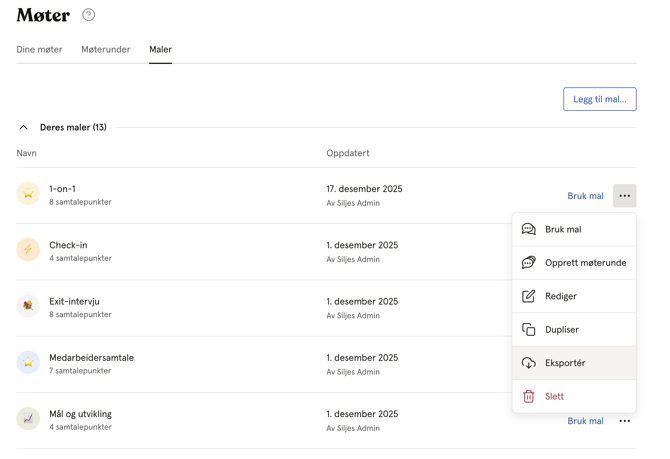Switch to the Dine møter tab
The height and width of the screenshot is (459, 670).
[39, 50]
